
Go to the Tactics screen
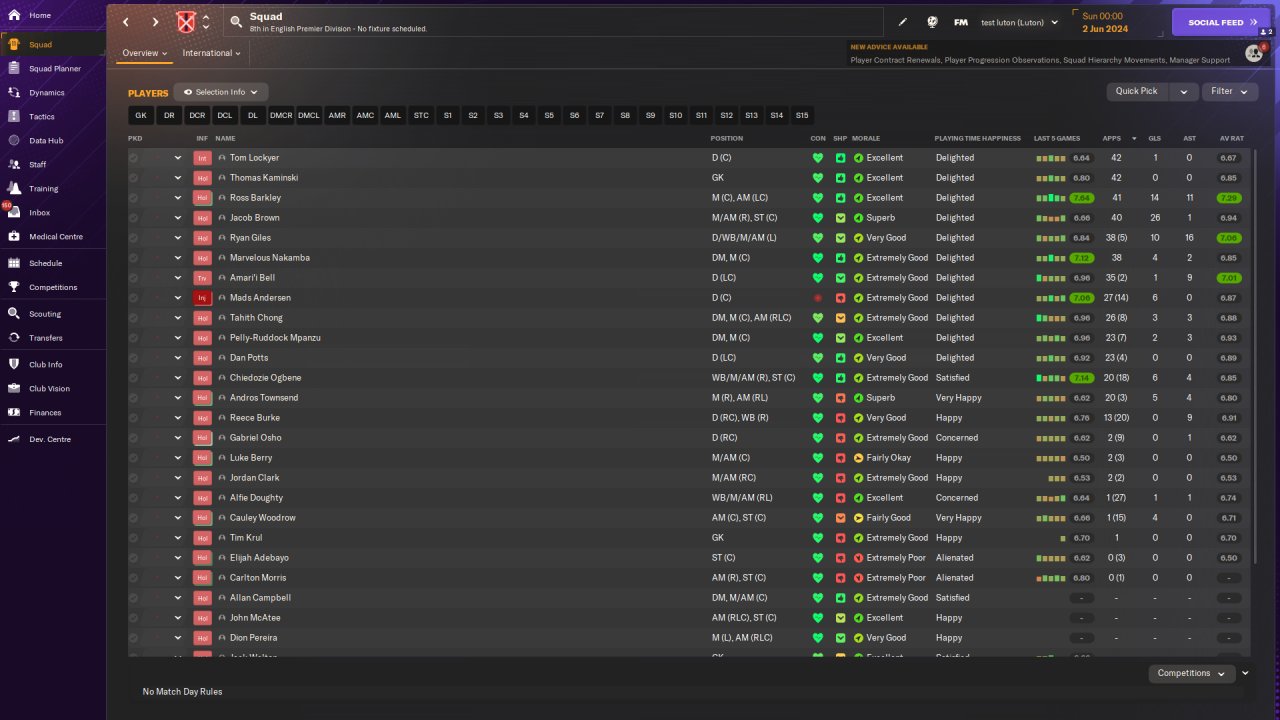click(52, 116)
